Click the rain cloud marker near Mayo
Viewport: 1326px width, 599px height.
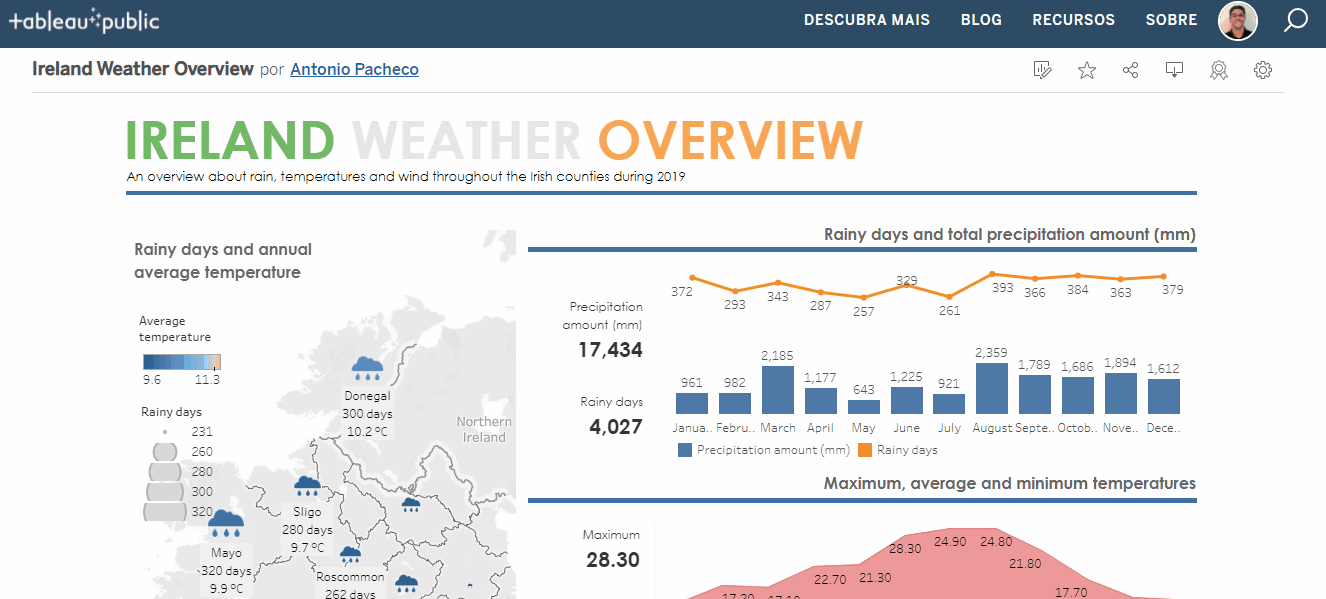point(227,523)
